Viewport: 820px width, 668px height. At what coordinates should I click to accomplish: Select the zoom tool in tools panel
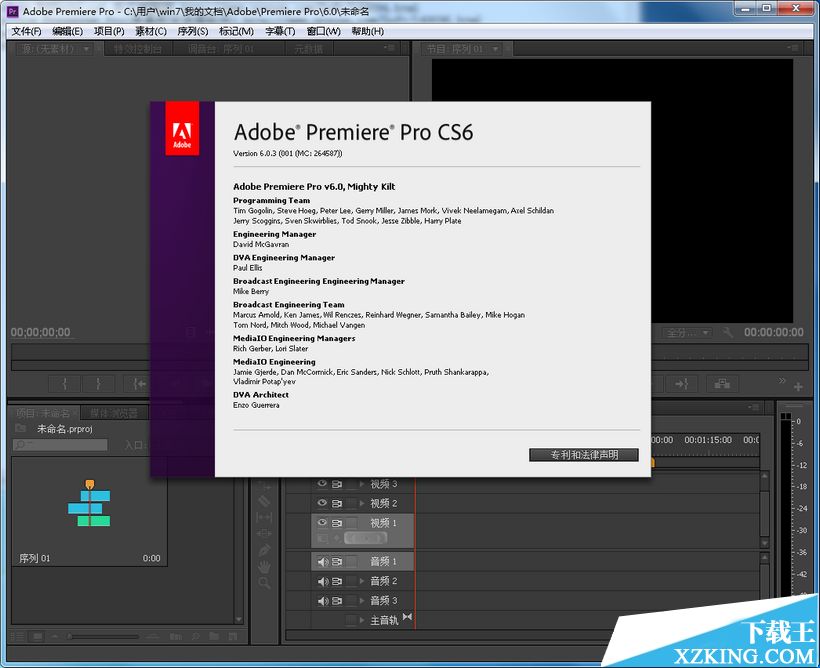tap(264, 583)
